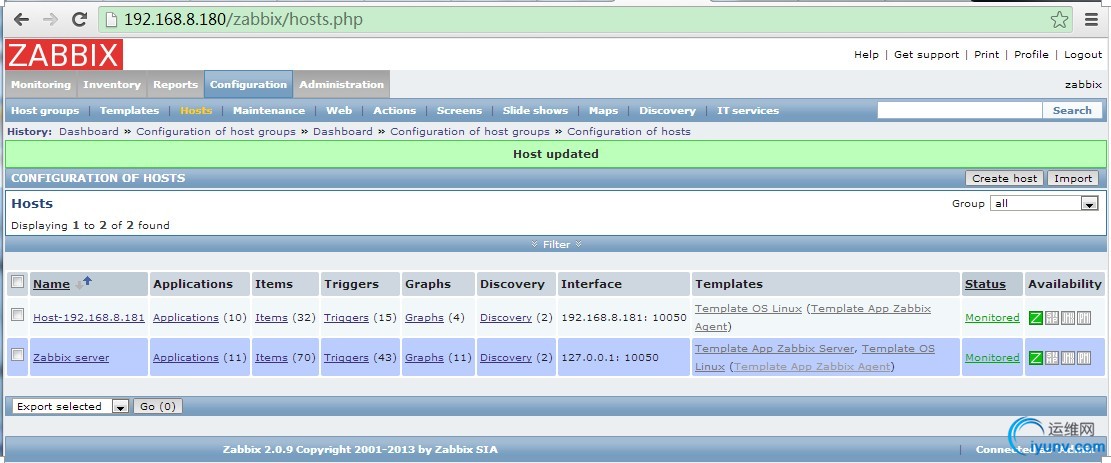Select the Configuration main tab
This screenshot has width=1111, height=463.
pos(249,84)
